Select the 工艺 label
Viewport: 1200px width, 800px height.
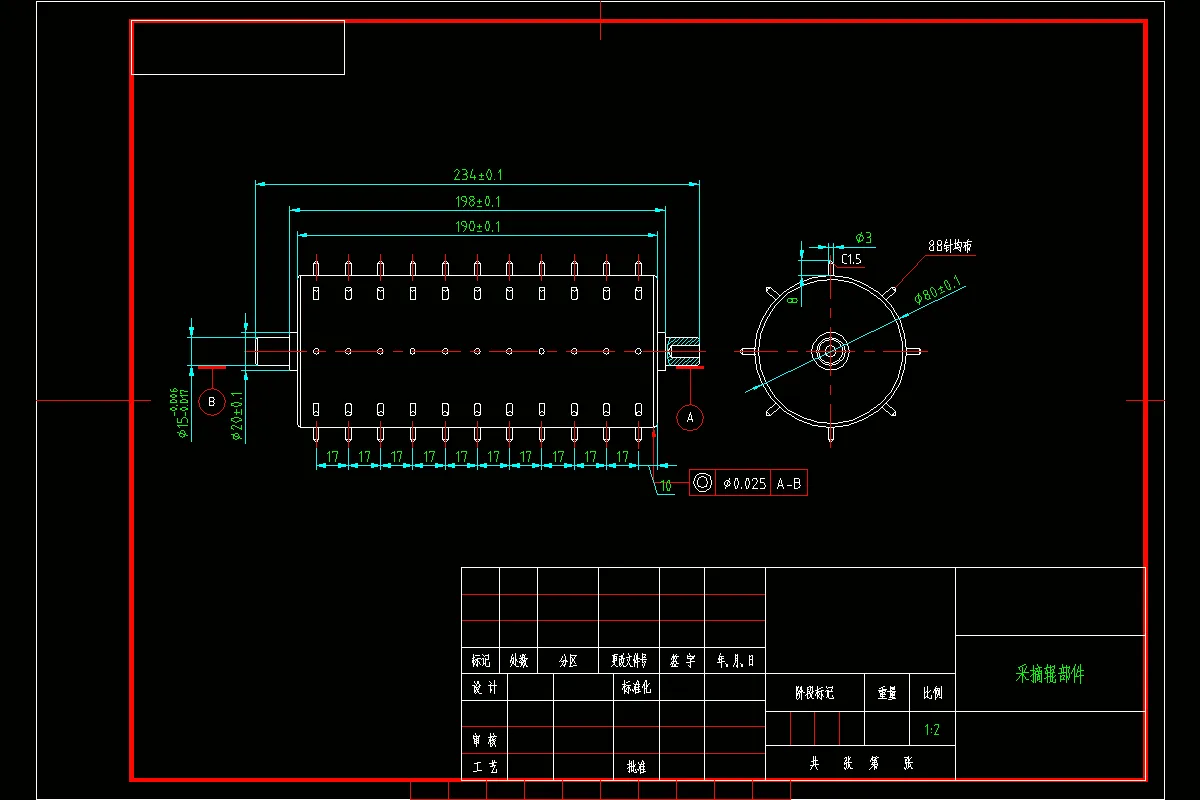(484, 767)
